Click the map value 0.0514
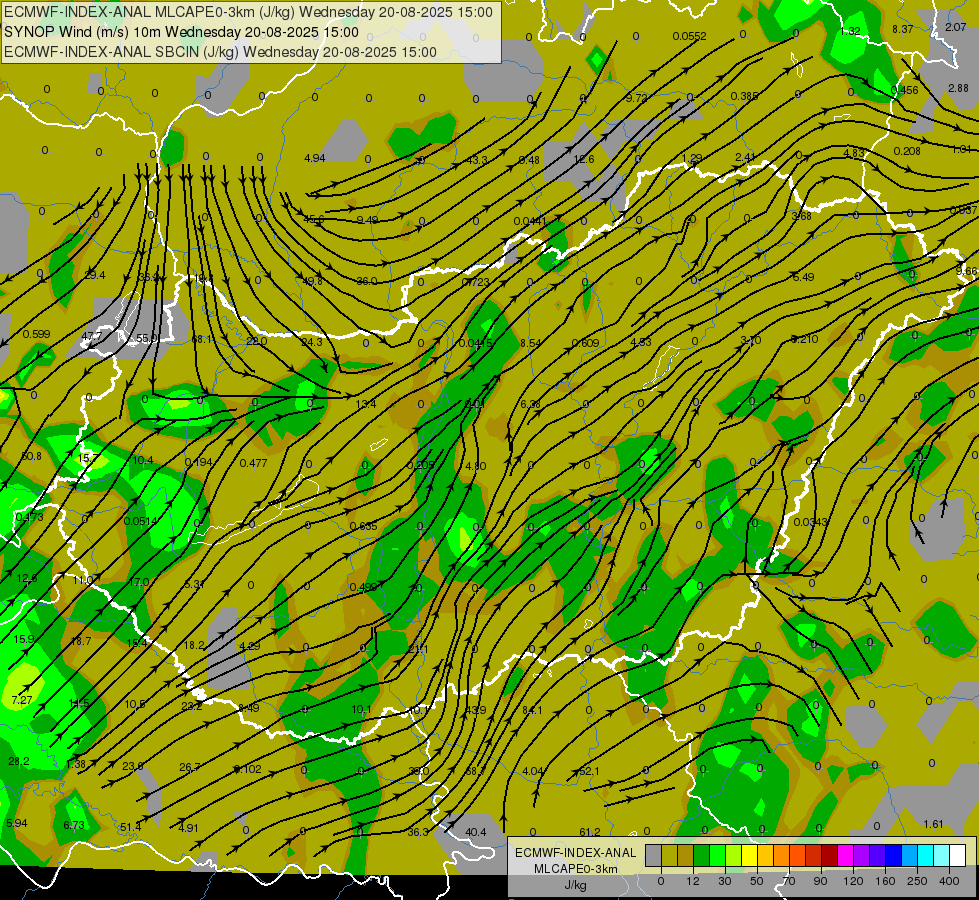 tap(141, 521)
